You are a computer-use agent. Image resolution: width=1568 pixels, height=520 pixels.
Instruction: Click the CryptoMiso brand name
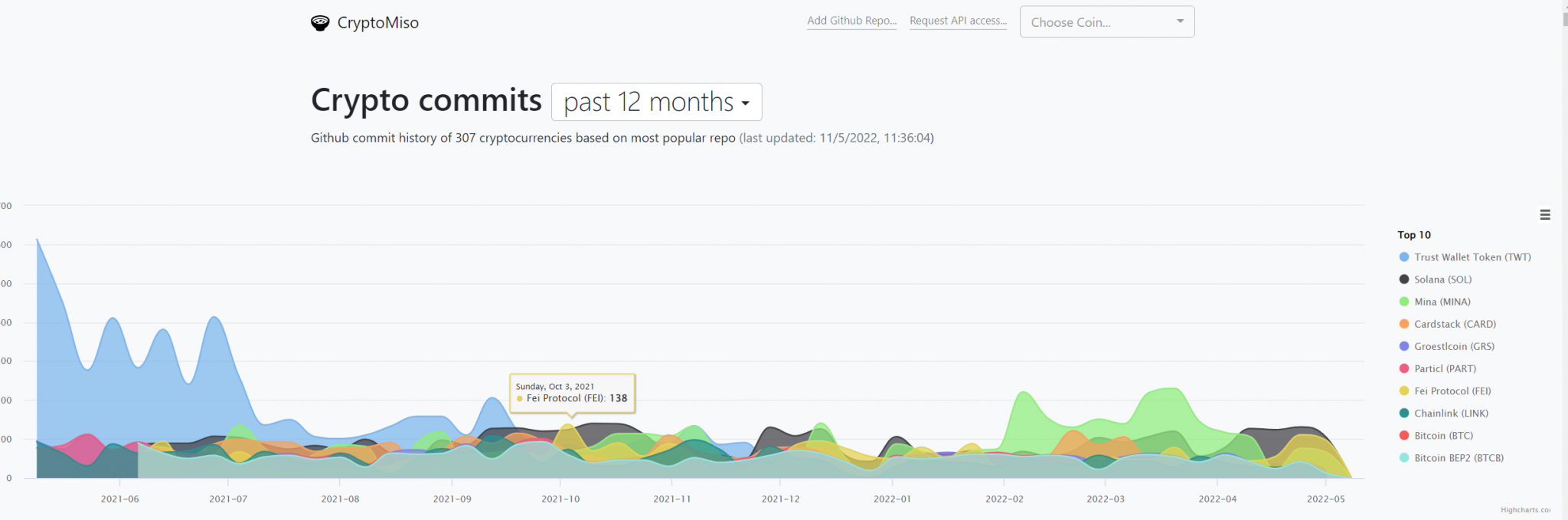(x=377, y=23)
